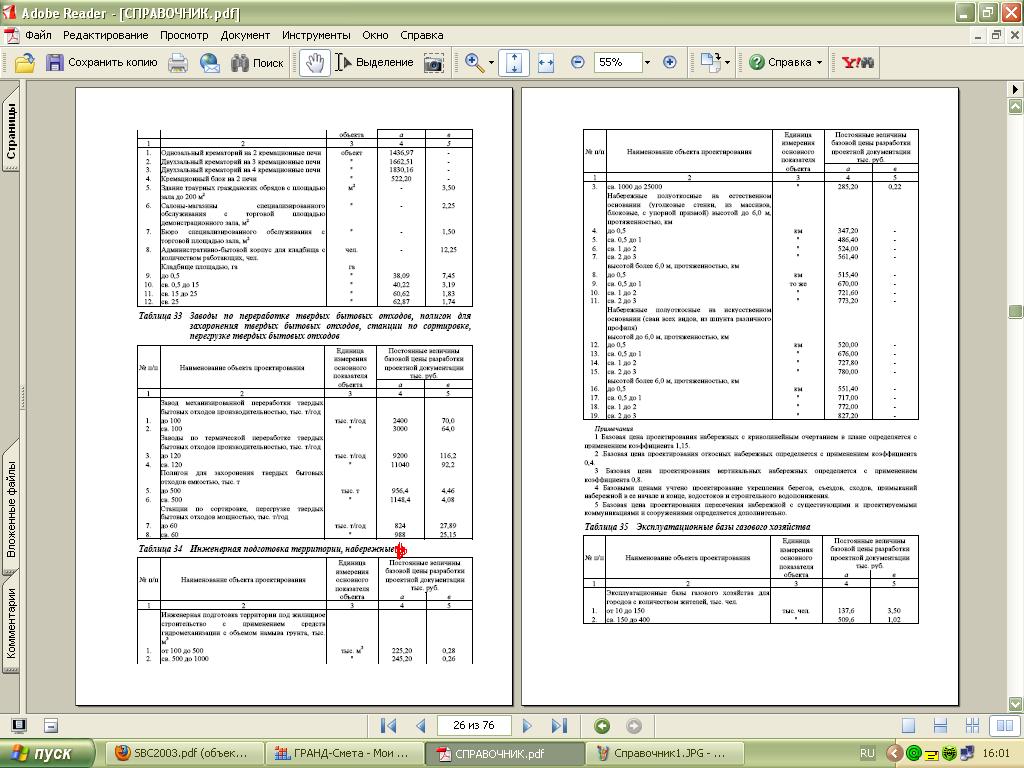Click the green previous view button
Image resolution: width=1024 pixels, height=768 pixels.
(602, 726)
